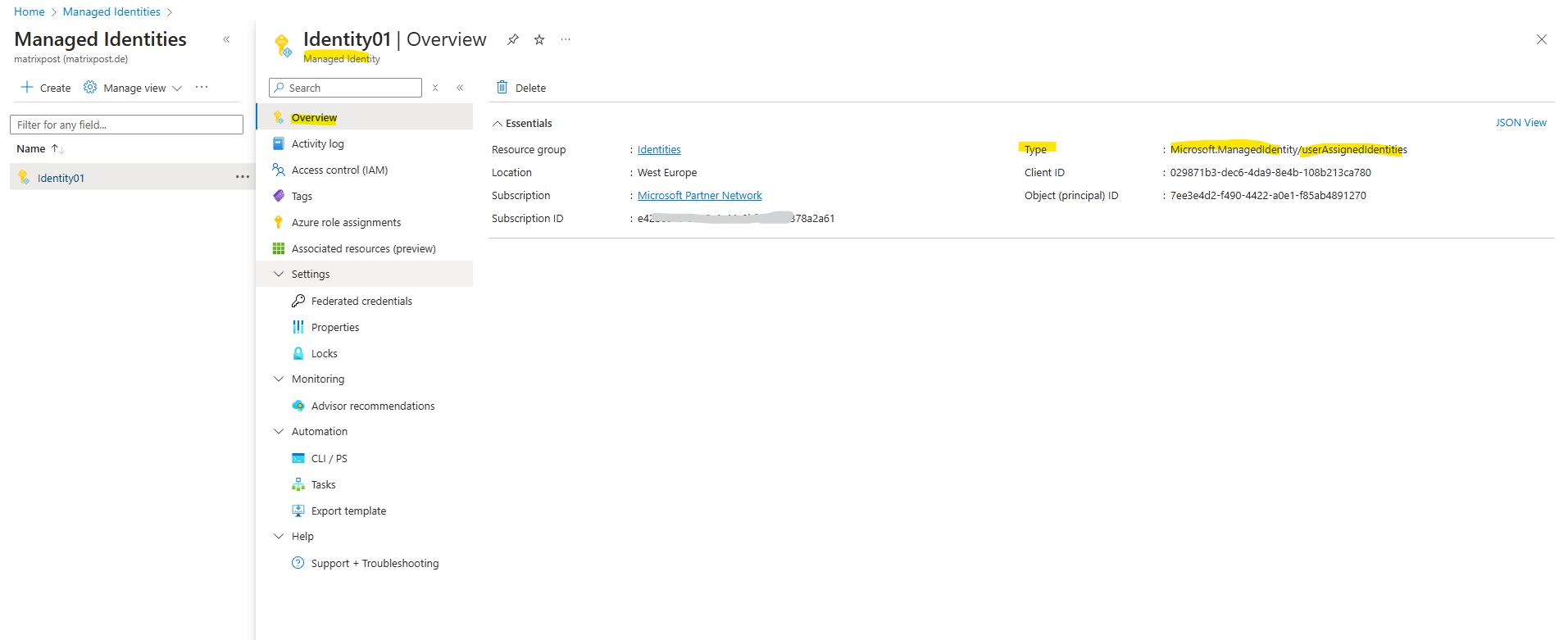Click the Object (principal) ID value

(x=1268, y=195)
